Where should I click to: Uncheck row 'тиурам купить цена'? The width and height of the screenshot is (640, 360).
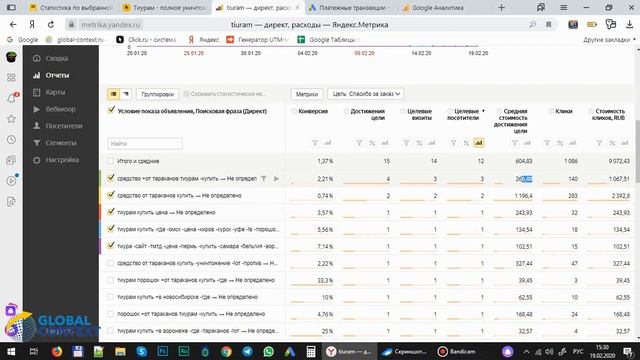[111, 212]
